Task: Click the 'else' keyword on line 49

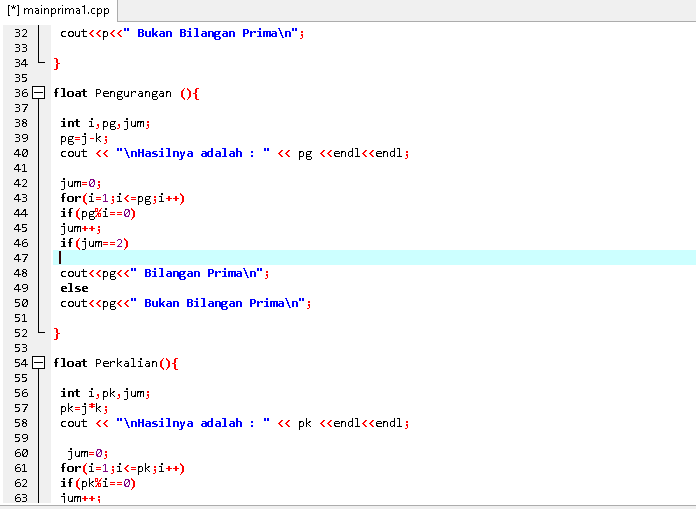Action: click(74, 288)
